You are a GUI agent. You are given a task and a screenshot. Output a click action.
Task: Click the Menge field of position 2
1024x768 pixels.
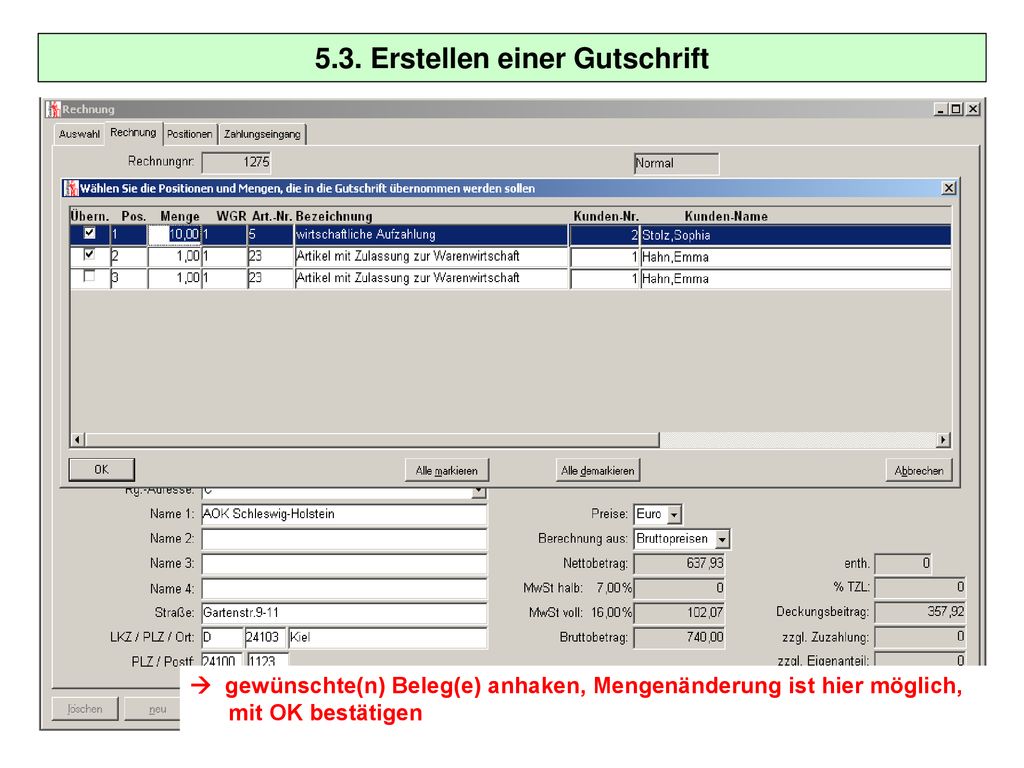[x=174, y=256]
